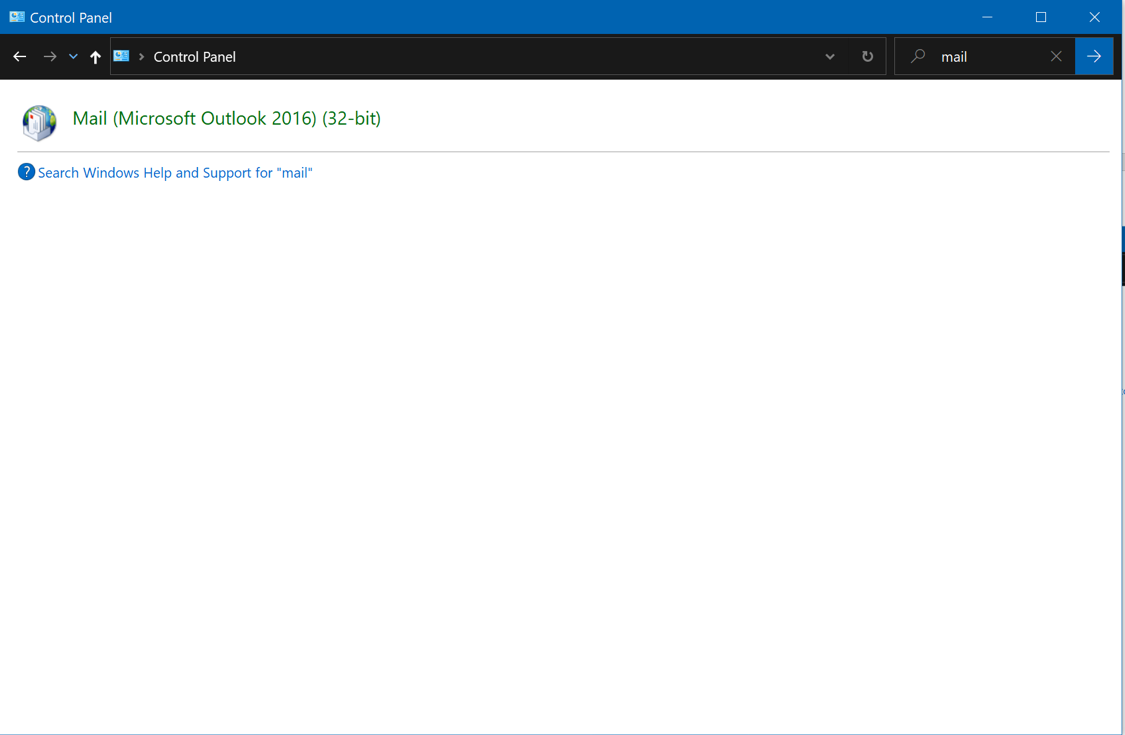Image resolution: width=1125 pixels, height=735 pixels.
Task: Search Windows Help and Support for mail
Action: pyautogui.click(x=175, y=173)
